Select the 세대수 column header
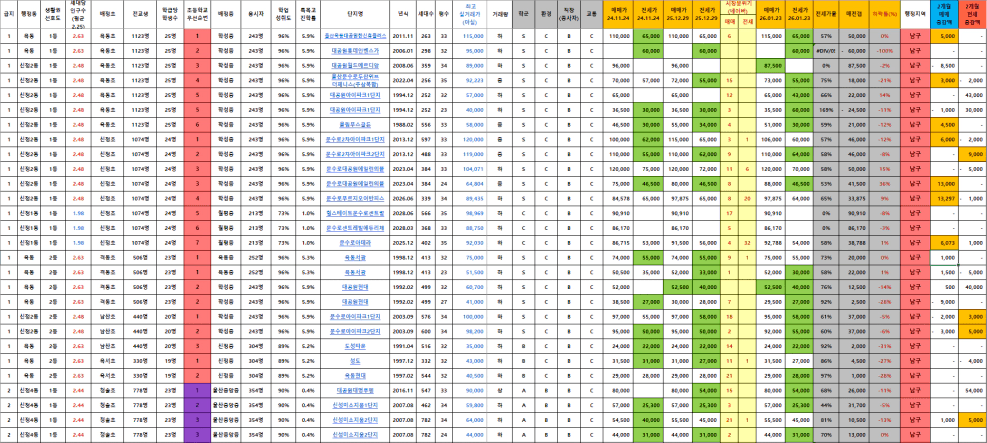 426,15
